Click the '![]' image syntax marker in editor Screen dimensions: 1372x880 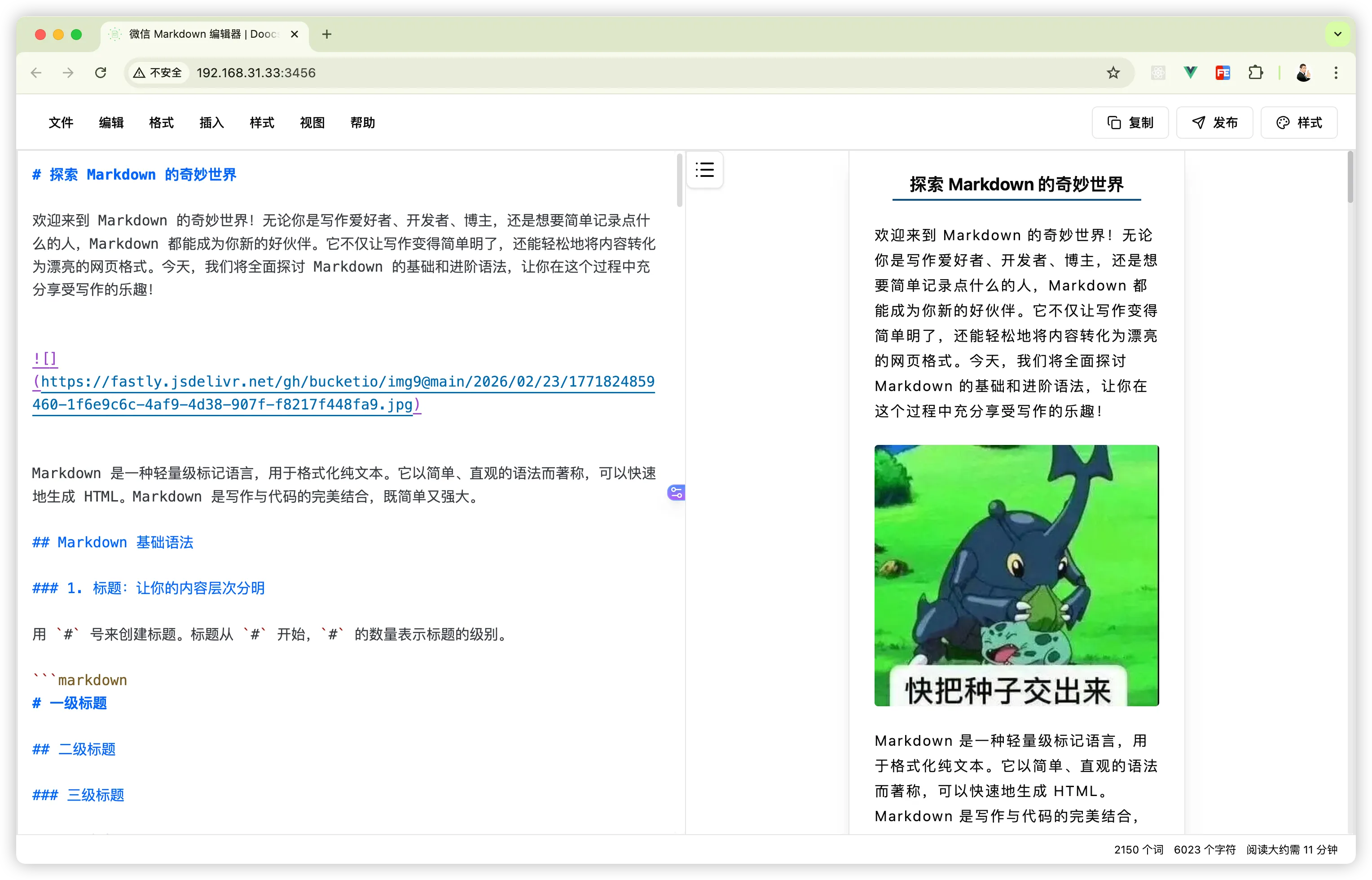[x=44, y=358]
